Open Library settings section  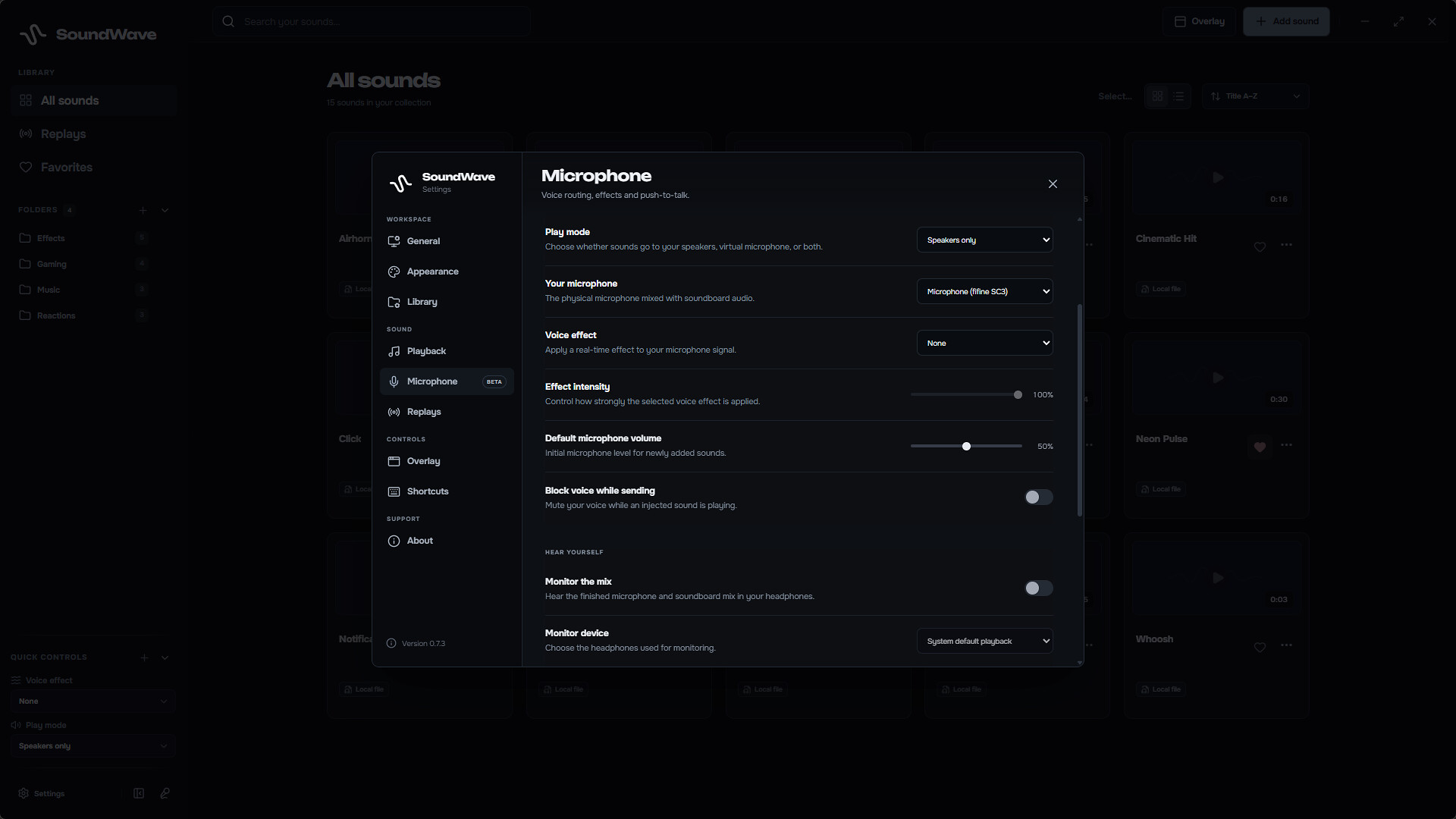(x=447, y=302)
